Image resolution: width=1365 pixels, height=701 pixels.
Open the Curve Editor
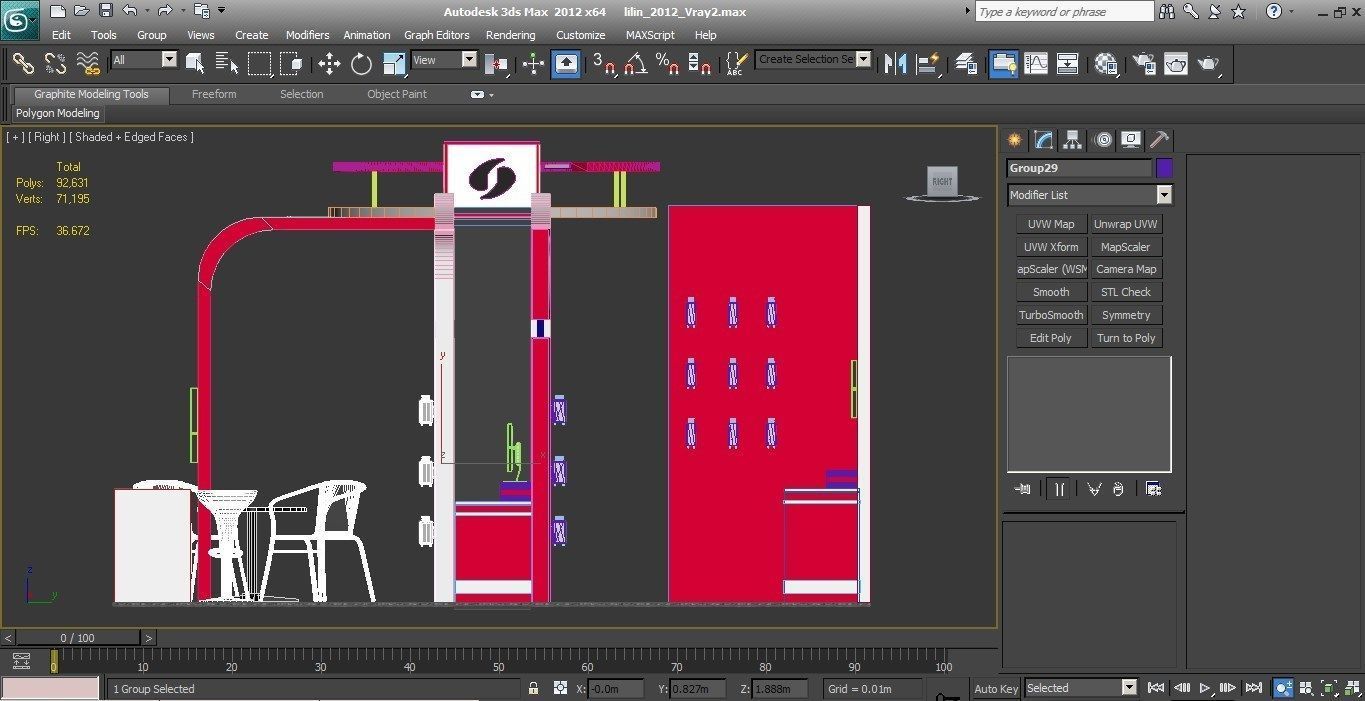(x=1036, y=64)
